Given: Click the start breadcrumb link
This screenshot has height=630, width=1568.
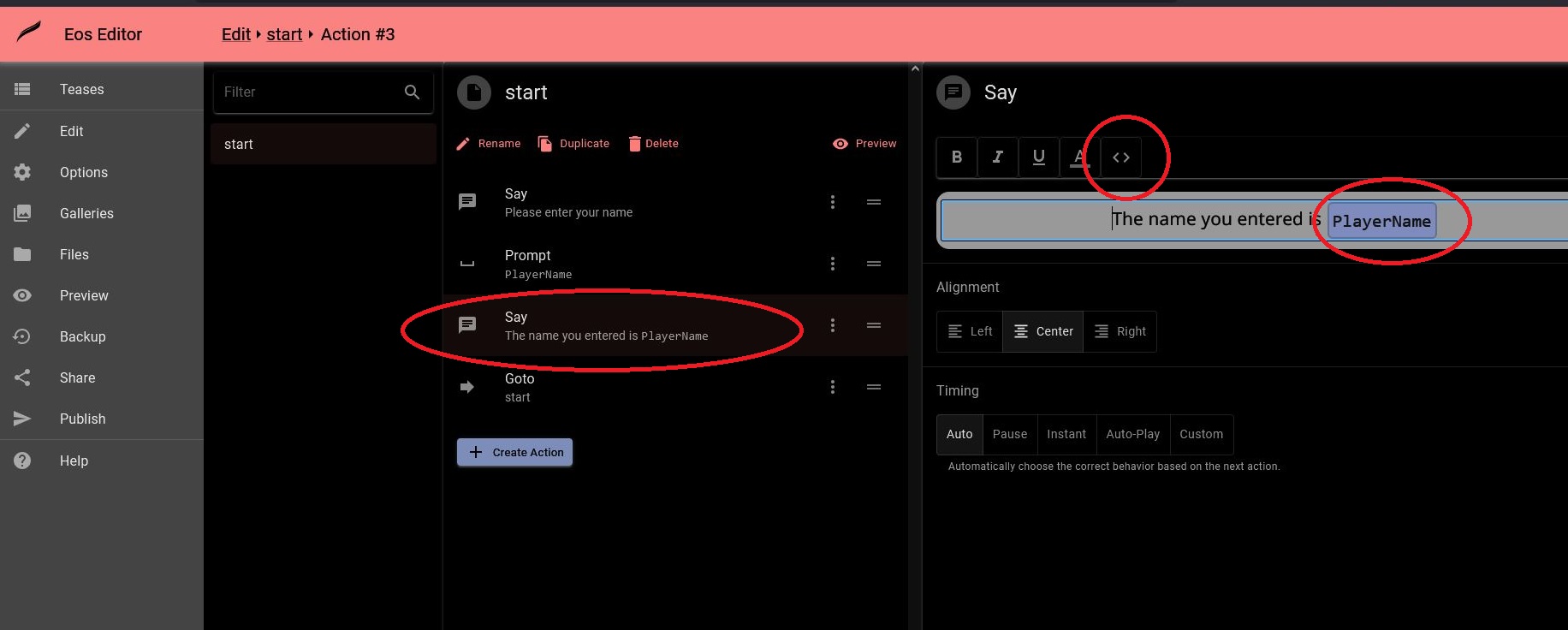Looking at the screenshot, I should 284,34.
